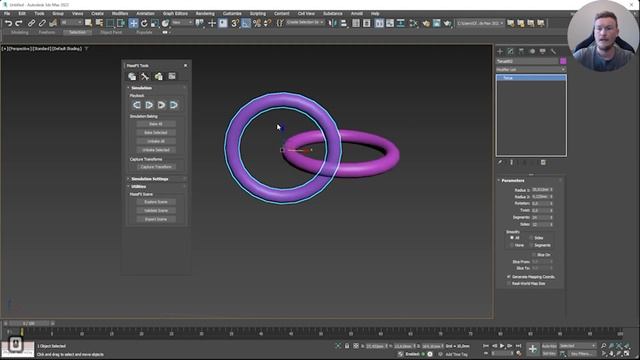Click the Undo arrow icon
Viewport: 640px width, 360px height.
coord(8,23)
